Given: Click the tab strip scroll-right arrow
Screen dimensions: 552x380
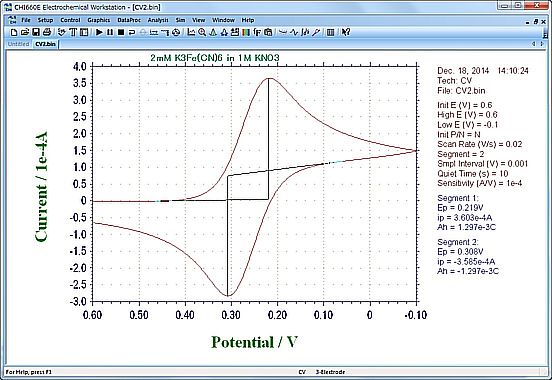Looking at the screenshot, I should coord(542,44).
